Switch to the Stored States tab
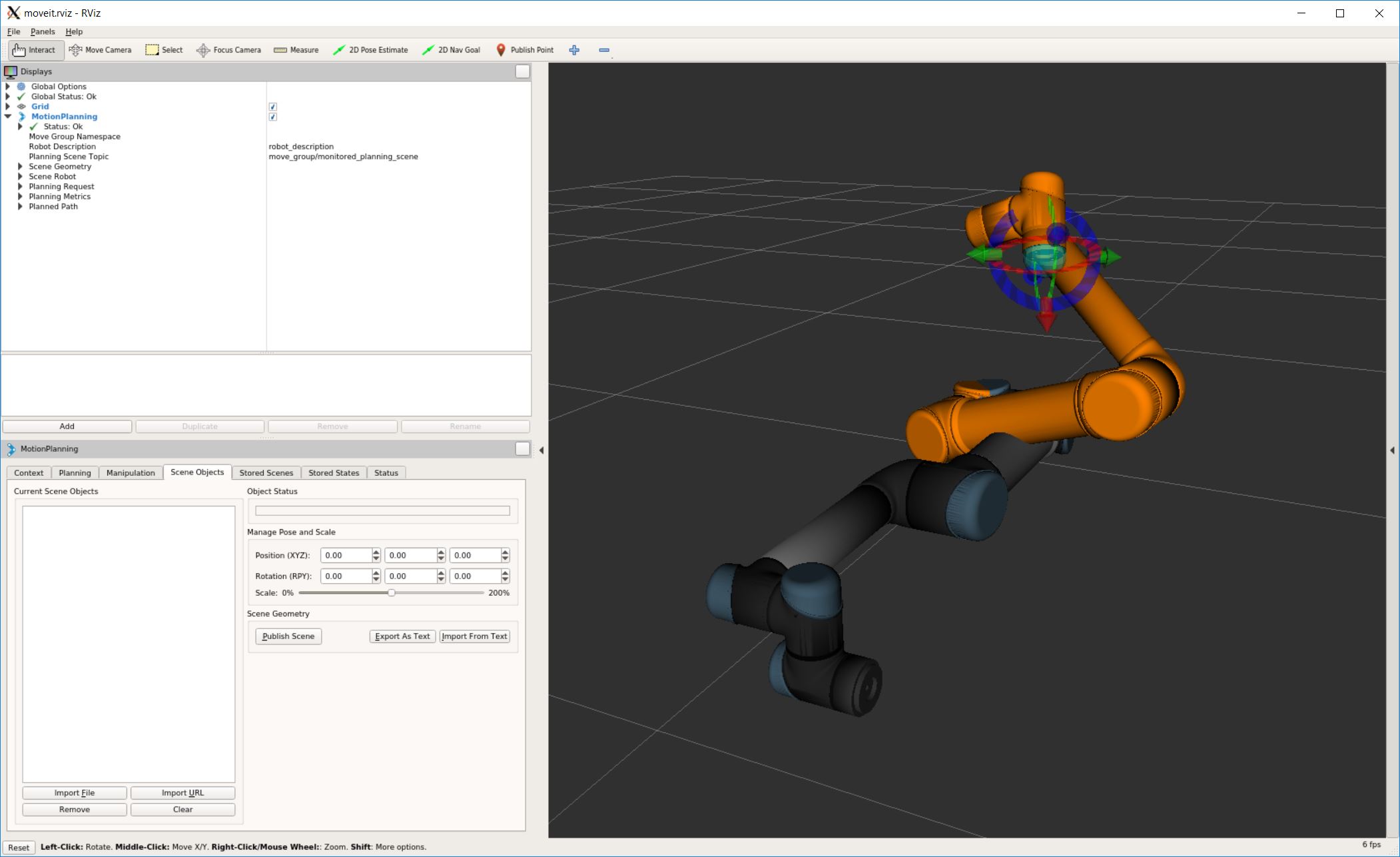Screen dimensions: 1400x857 point(335,472)
